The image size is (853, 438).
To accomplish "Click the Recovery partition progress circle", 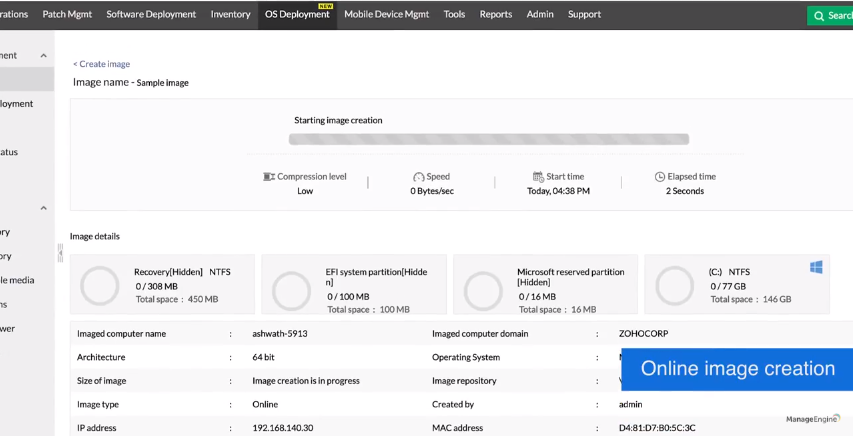I will 100,286.
